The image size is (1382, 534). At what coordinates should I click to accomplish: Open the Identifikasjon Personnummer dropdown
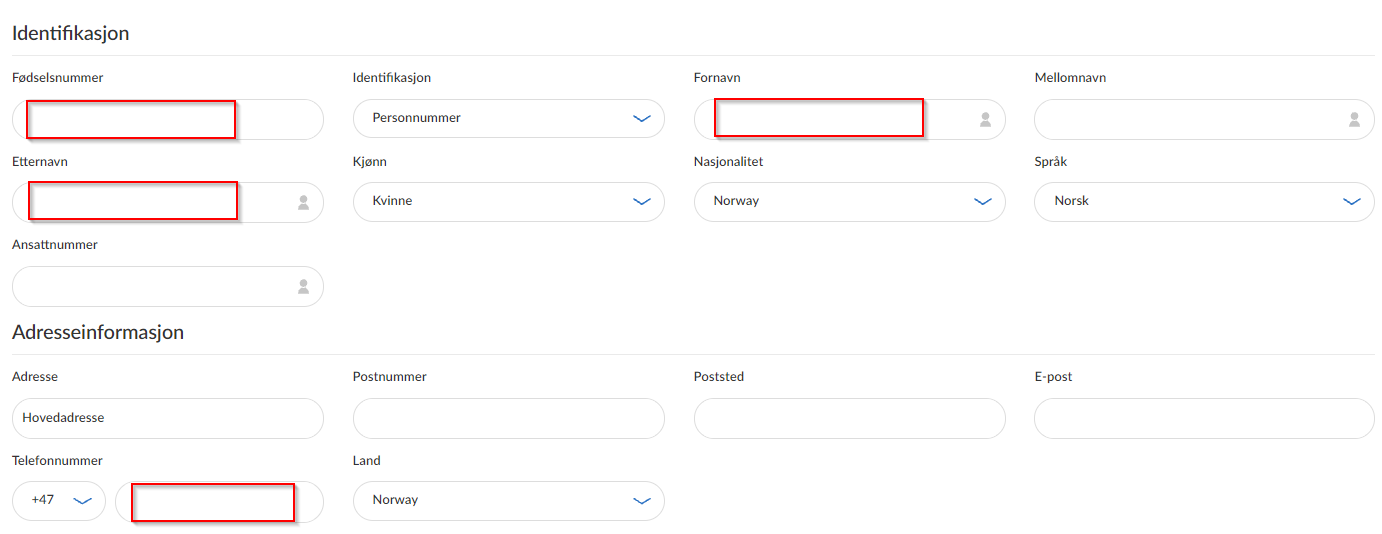click(509, 119)
